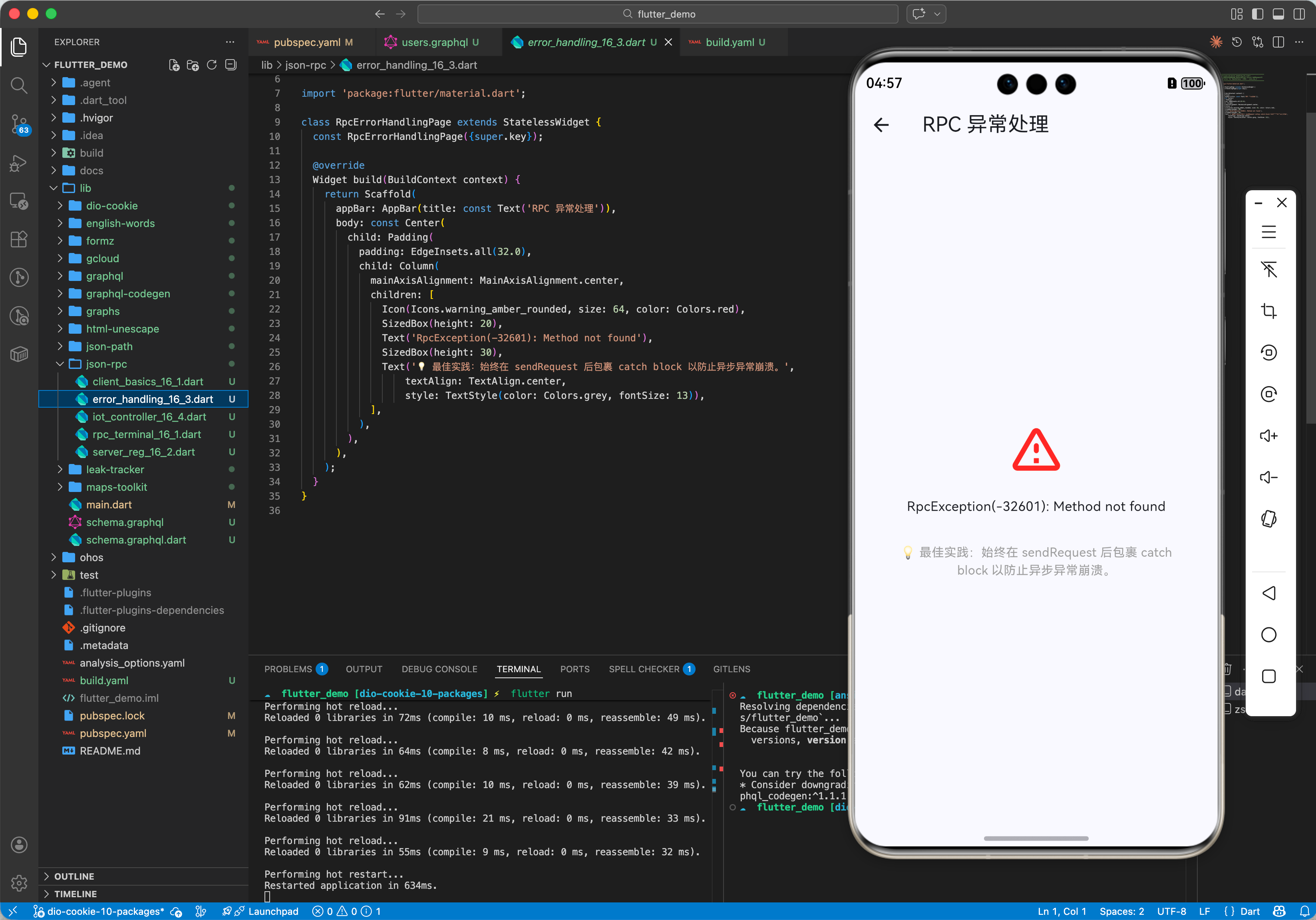Expand the graphql folder
Screen dimensions: 1316x920
(104, 276)
